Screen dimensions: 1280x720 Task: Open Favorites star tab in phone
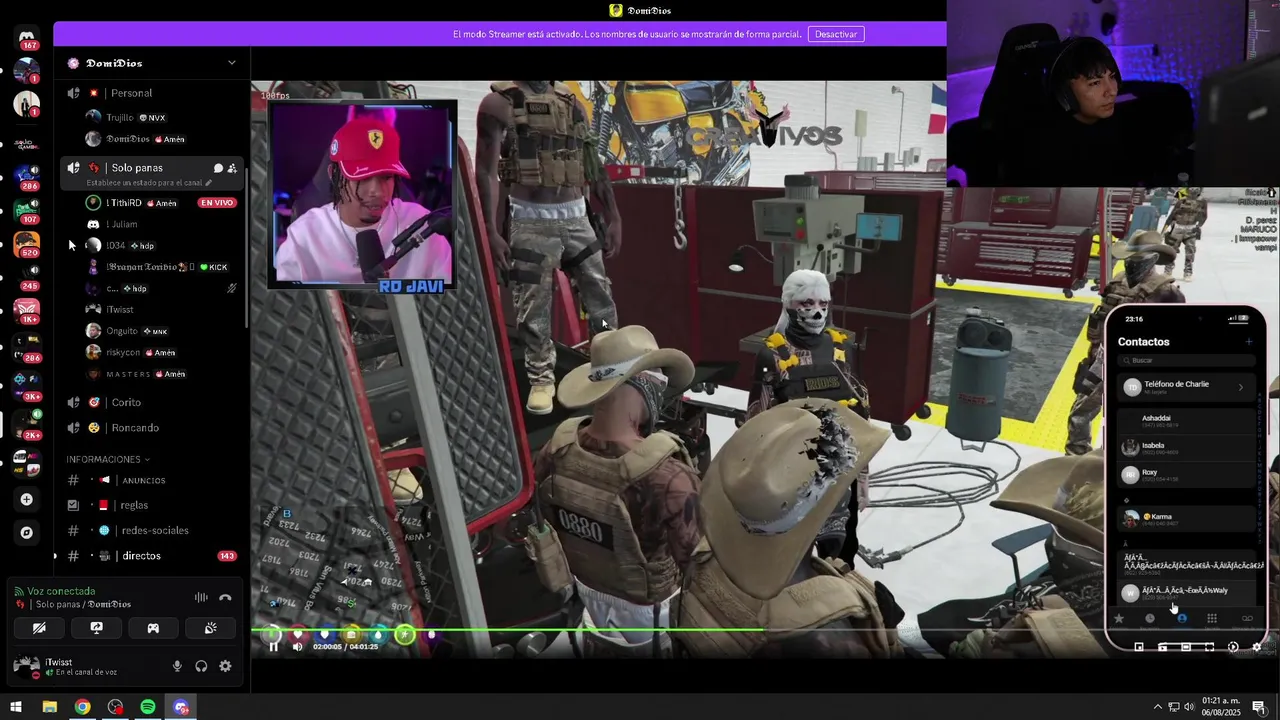click(1119, 619)
